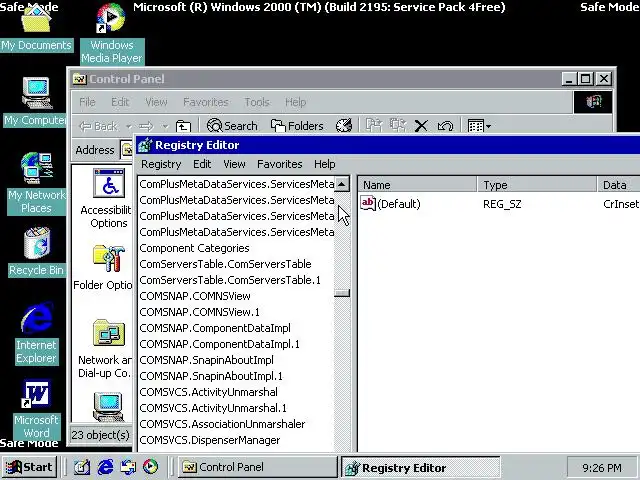Select COMSNAP.ComponentDataImpl key

tap(215, 328)
